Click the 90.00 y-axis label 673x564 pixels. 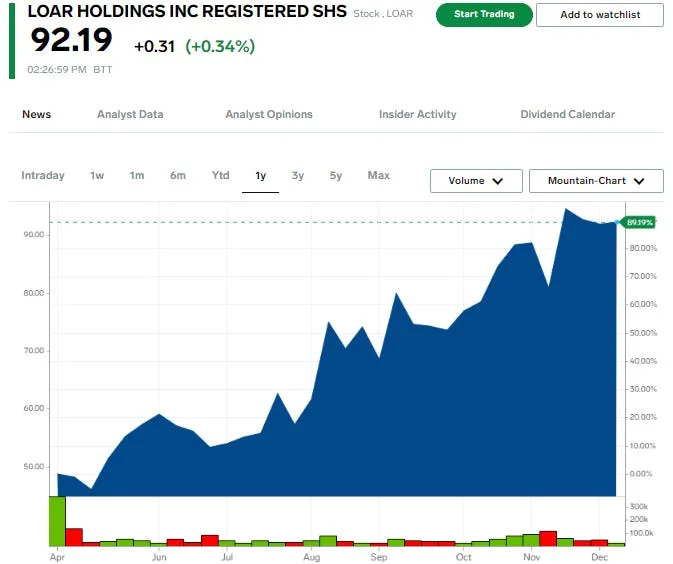tap(34, 234)
